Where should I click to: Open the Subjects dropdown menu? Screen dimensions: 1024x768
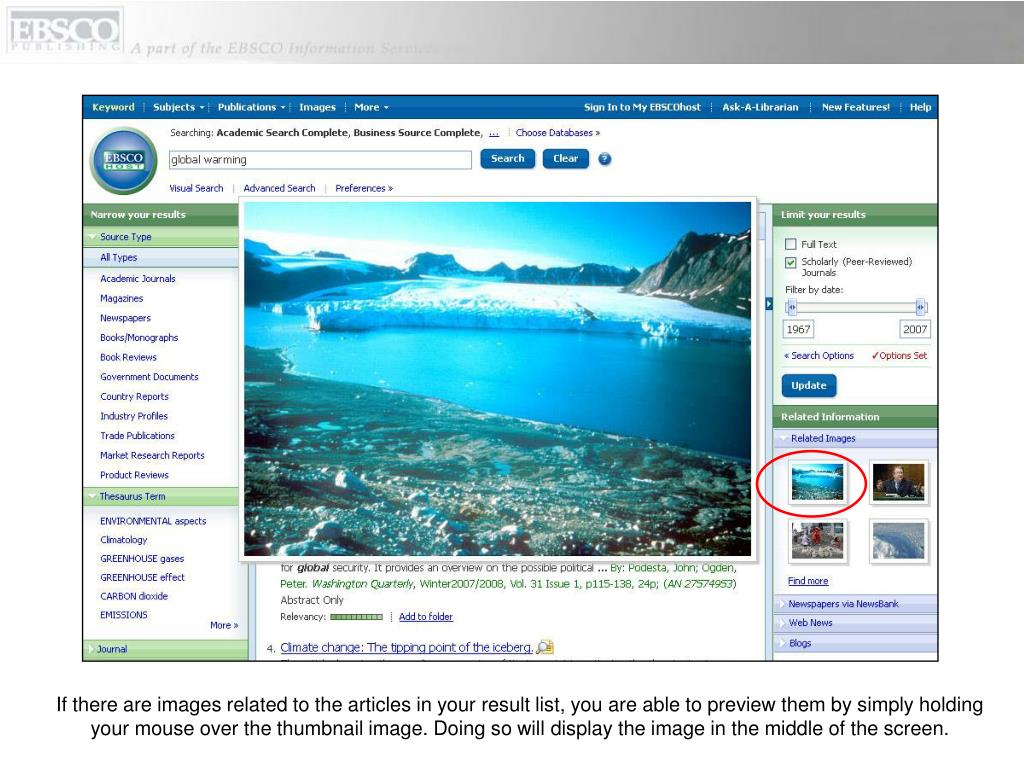tap(178, 107)
